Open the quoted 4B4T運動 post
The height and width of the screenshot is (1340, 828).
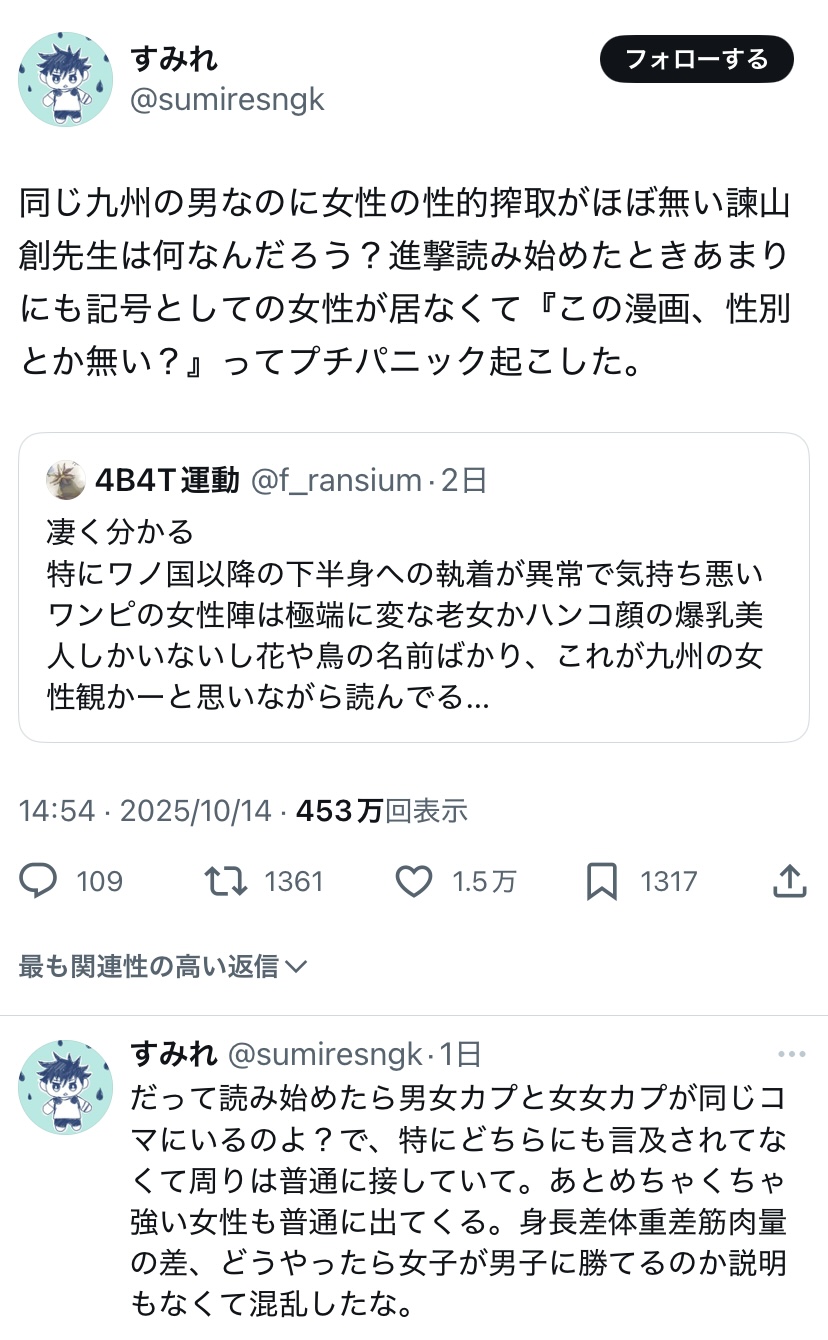(x=413, y=620)
